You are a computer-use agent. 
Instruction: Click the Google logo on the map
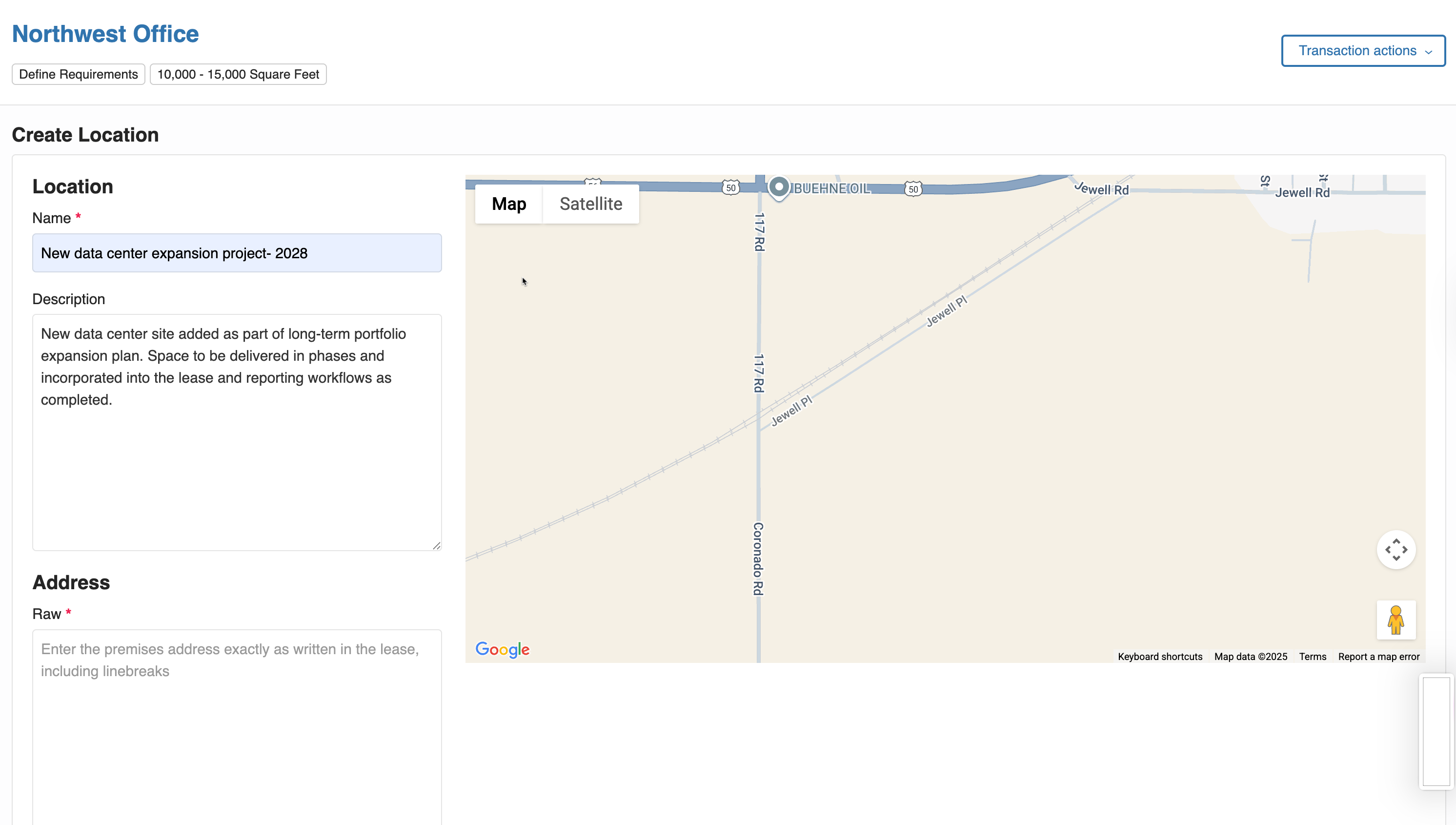(x=502, y=649)
